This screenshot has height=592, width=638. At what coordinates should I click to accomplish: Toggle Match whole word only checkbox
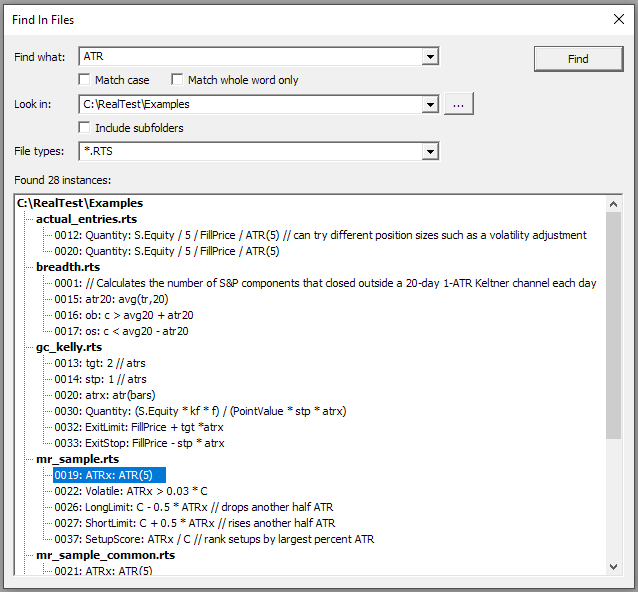pyautogui.click(x=178, y=80)
